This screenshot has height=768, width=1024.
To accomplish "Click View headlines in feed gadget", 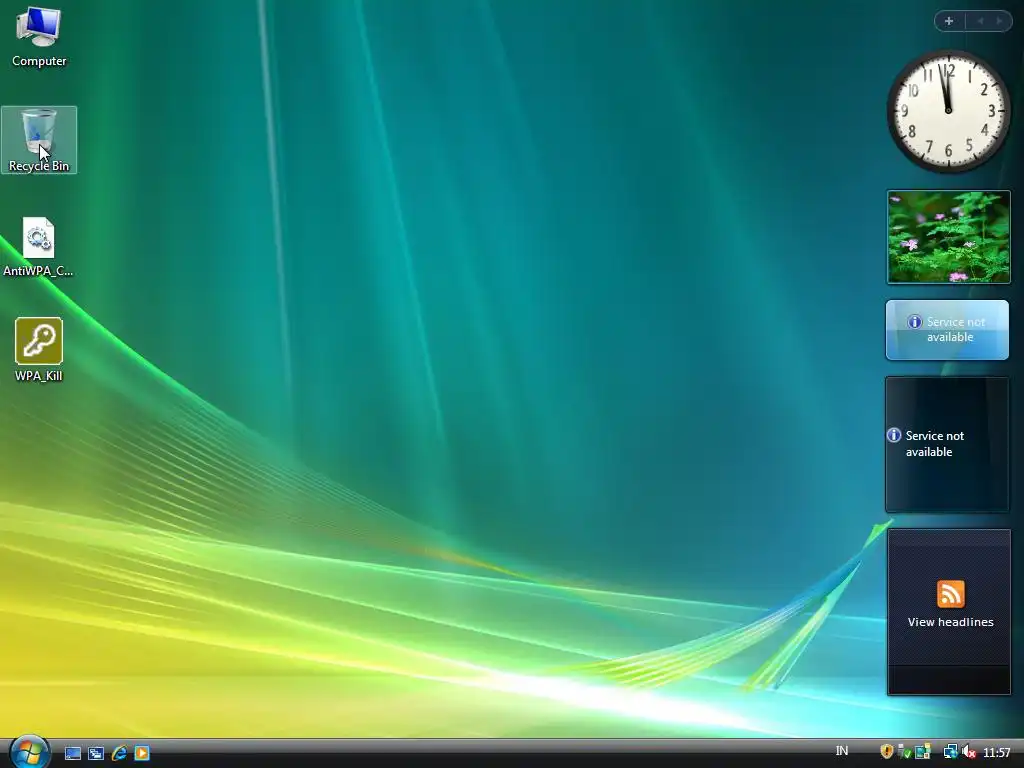I will [x=950, y=622].
